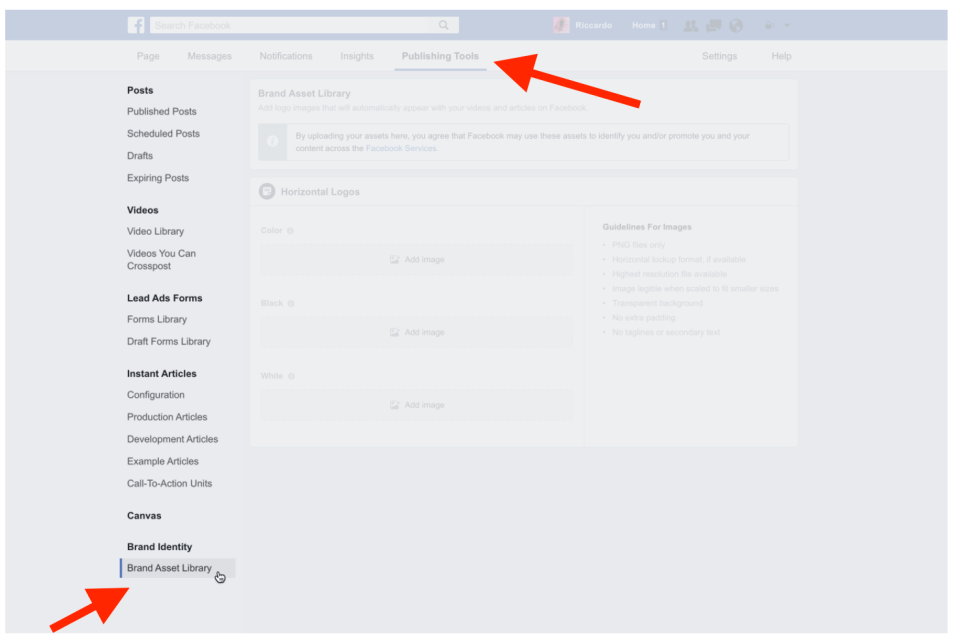Image resolution: width=960 pixels, height=643 pixels.
Task: Go to Home in the top bar
Action: (643, 25)
